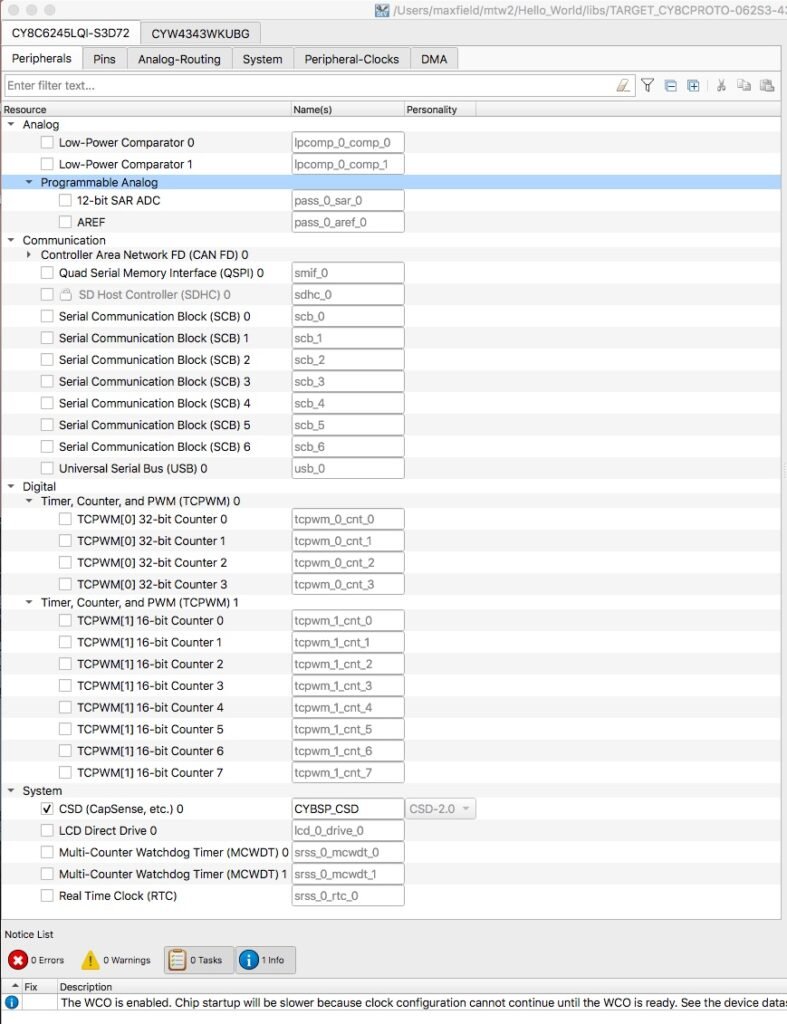The image size is (787, 1024).
Task: Enable the 12-bit SAR ADC checkbox
Action: tap(65, 200)
